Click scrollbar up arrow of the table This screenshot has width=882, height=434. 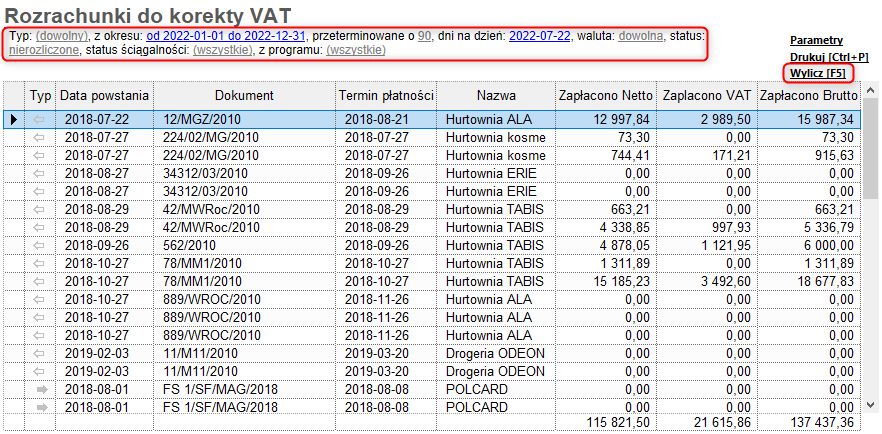point(870,90)
